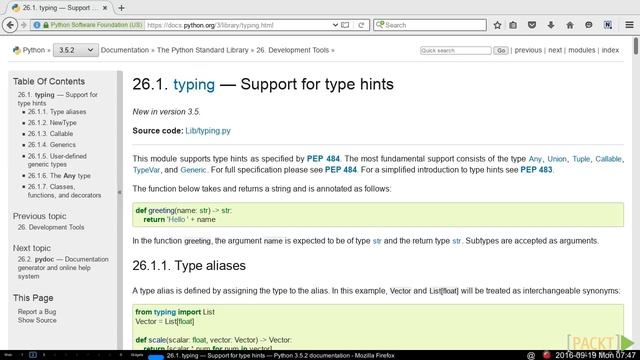Open the PEP 483 link
Viewport: 640px width, 360px height.
pyautogui.click(x=536, y=170)
